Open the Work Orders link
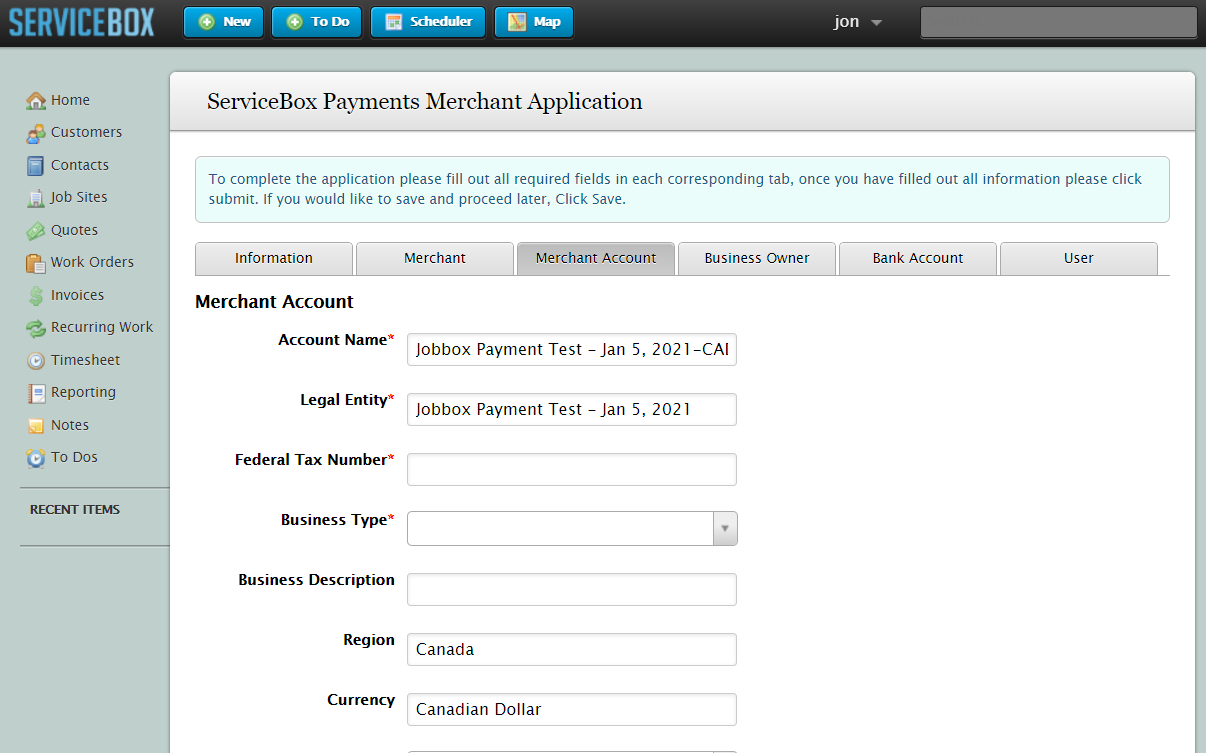1206x753 pixels. [92, 262]
